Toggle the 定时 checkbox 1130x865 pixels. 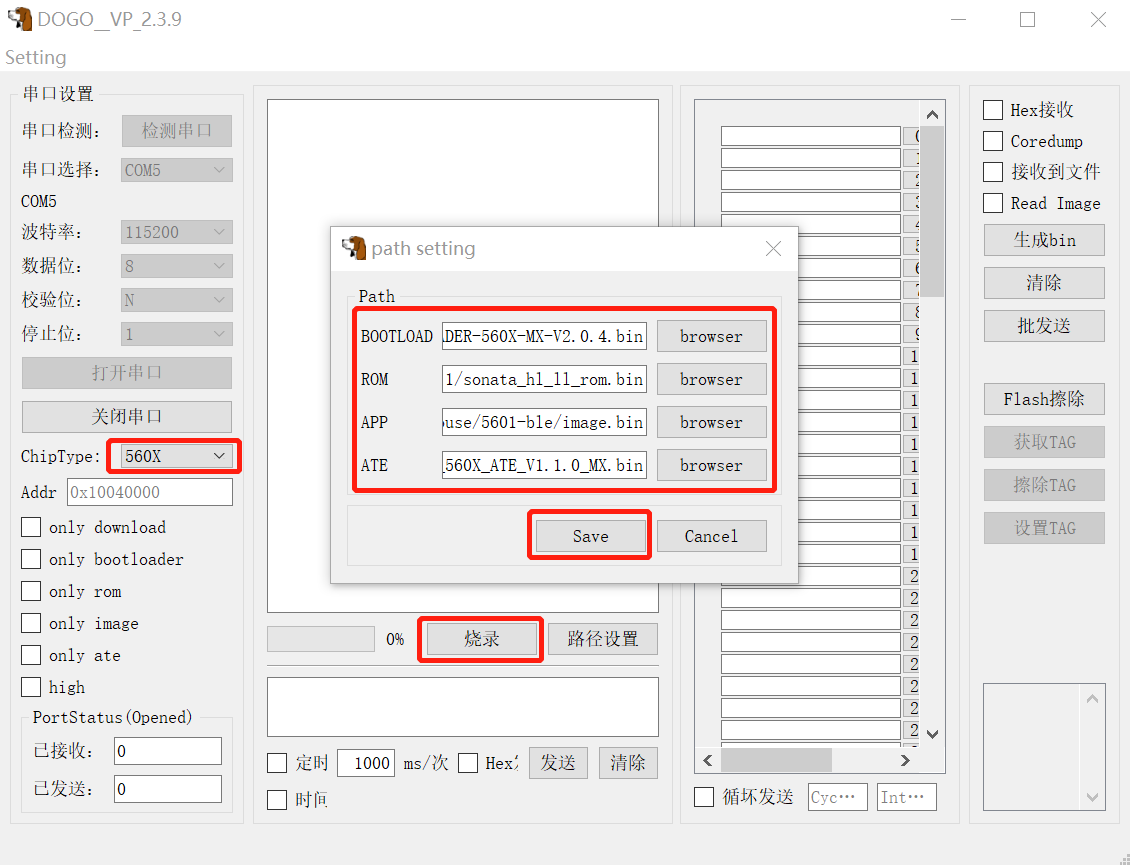(277, 763)
